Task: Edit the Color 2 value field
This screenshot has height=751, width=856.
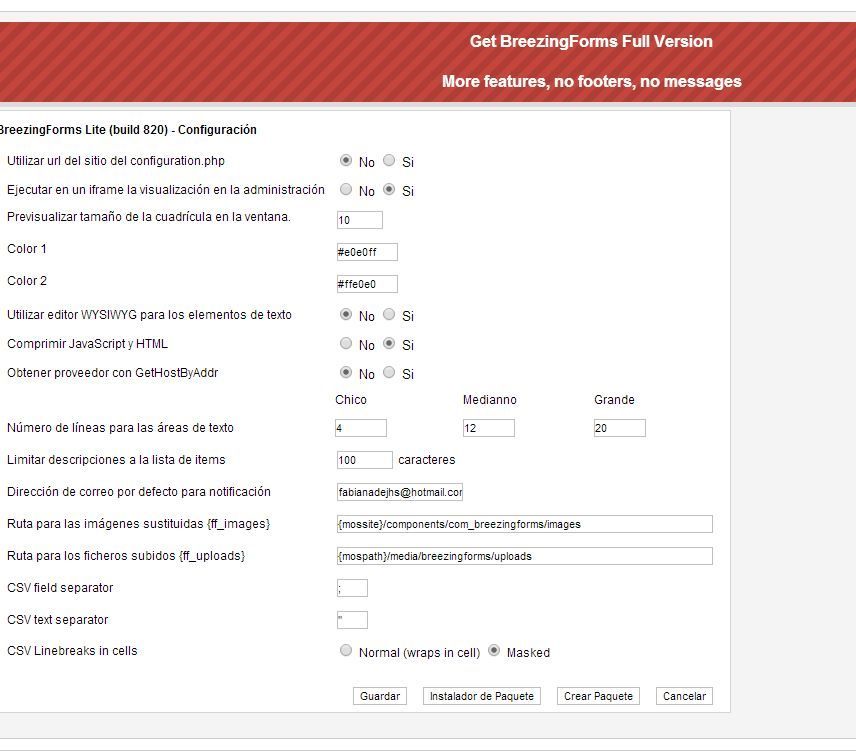Action: coord(367,284)
